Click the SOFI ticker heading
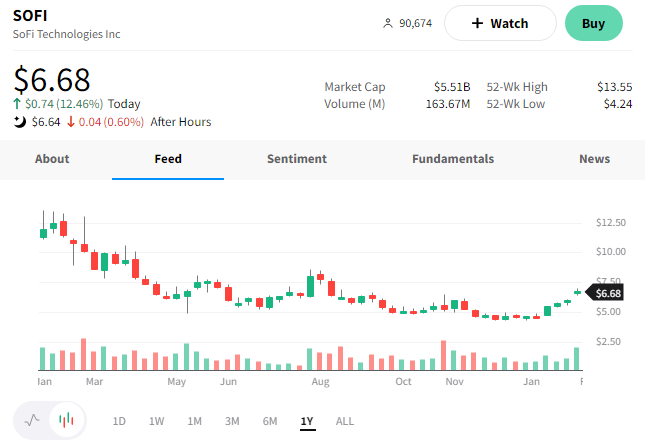This screenshot has width=645, height=445. pyautogui.click(x=30, y=16)
